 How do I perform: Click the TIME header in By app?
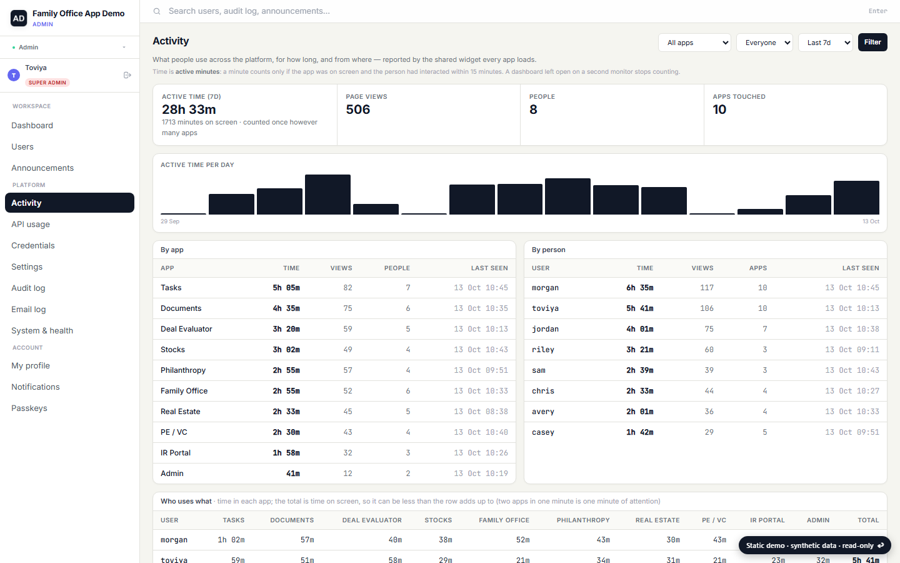(x=291, y=268)
